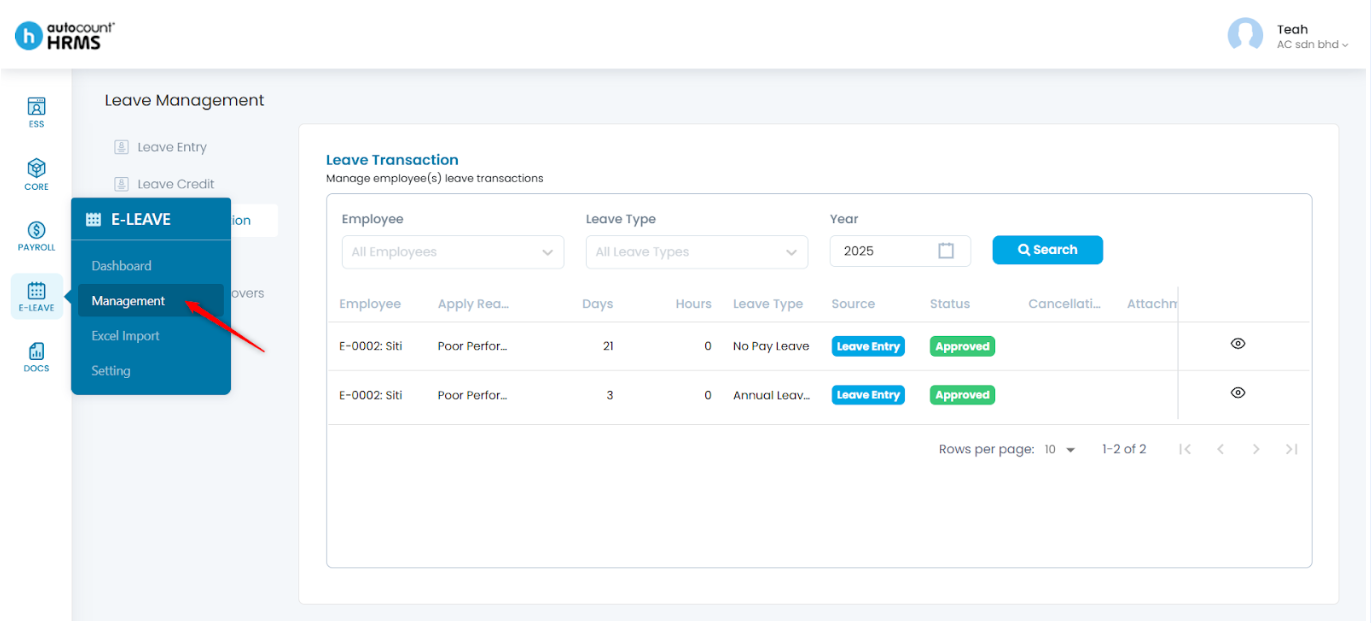1371x623 pixels.
Task: Click the Annual Leave cell
Action: (771, 395)
